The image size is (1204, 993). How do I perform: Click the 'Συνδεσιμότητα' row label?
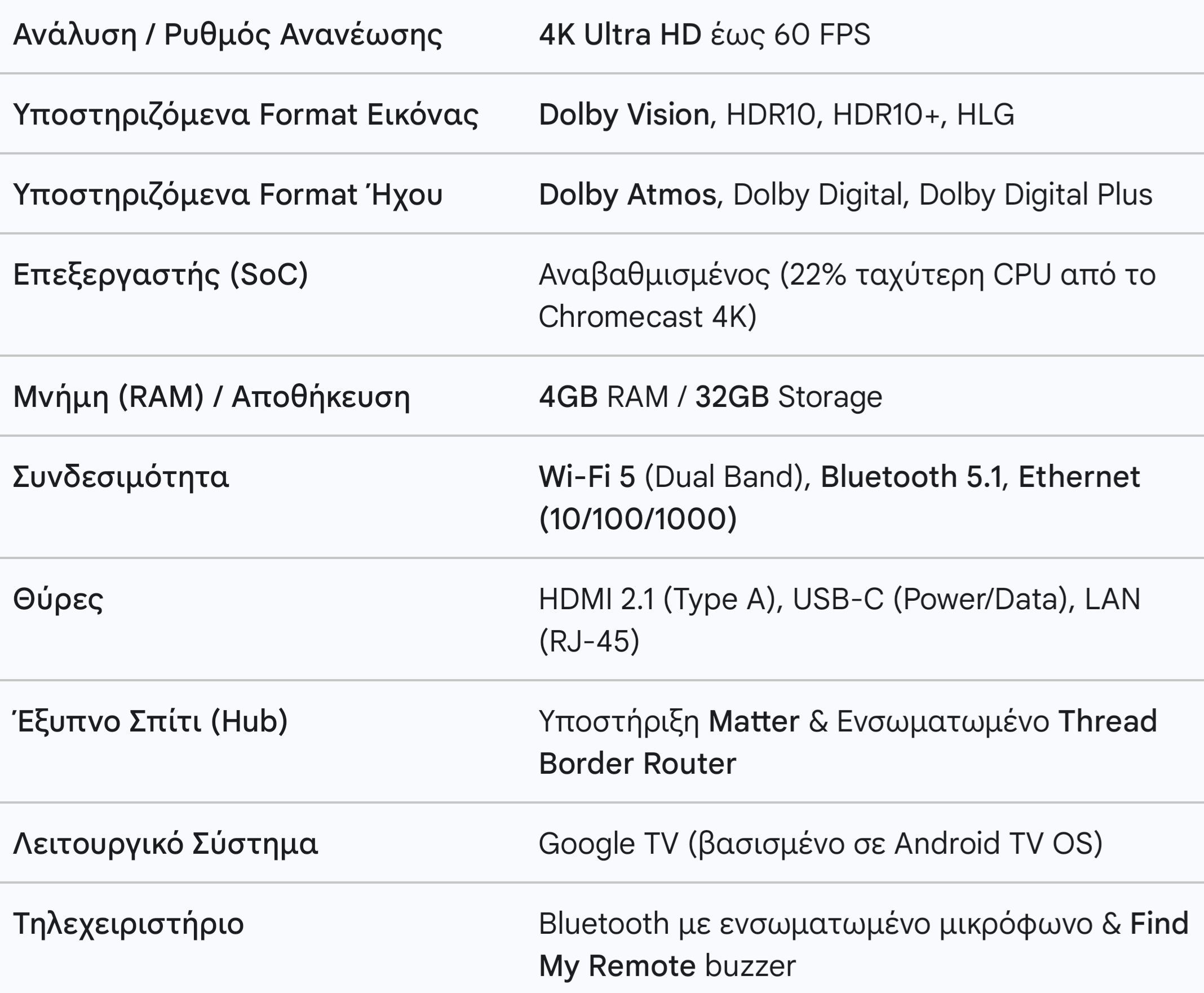(121, 477)
